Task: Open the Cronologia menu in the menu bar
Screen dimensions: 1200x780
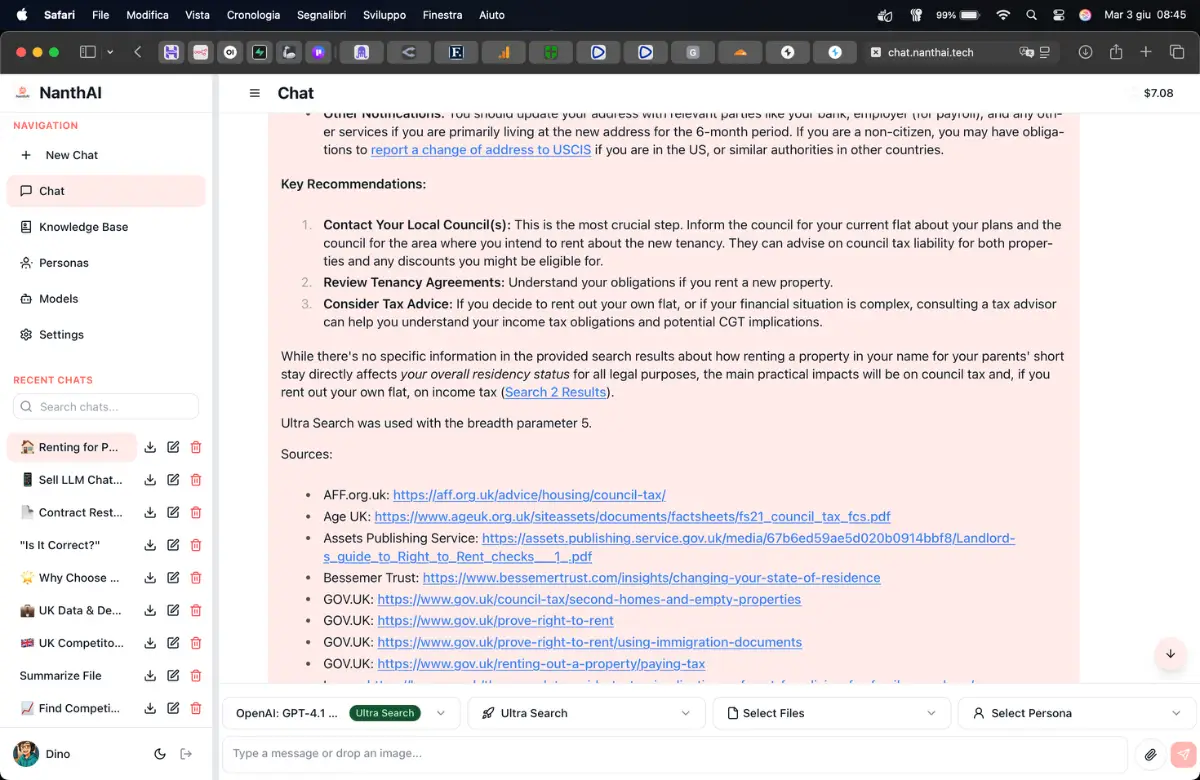Action: pos(253,15)
